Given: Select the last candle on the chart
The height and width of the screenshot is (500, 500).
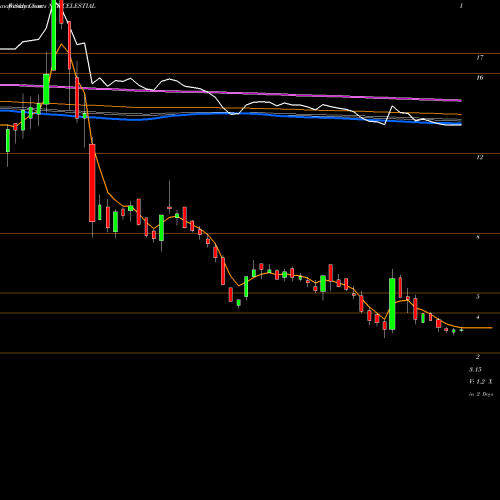Looking at the screenshot, I should pos(461,330).
